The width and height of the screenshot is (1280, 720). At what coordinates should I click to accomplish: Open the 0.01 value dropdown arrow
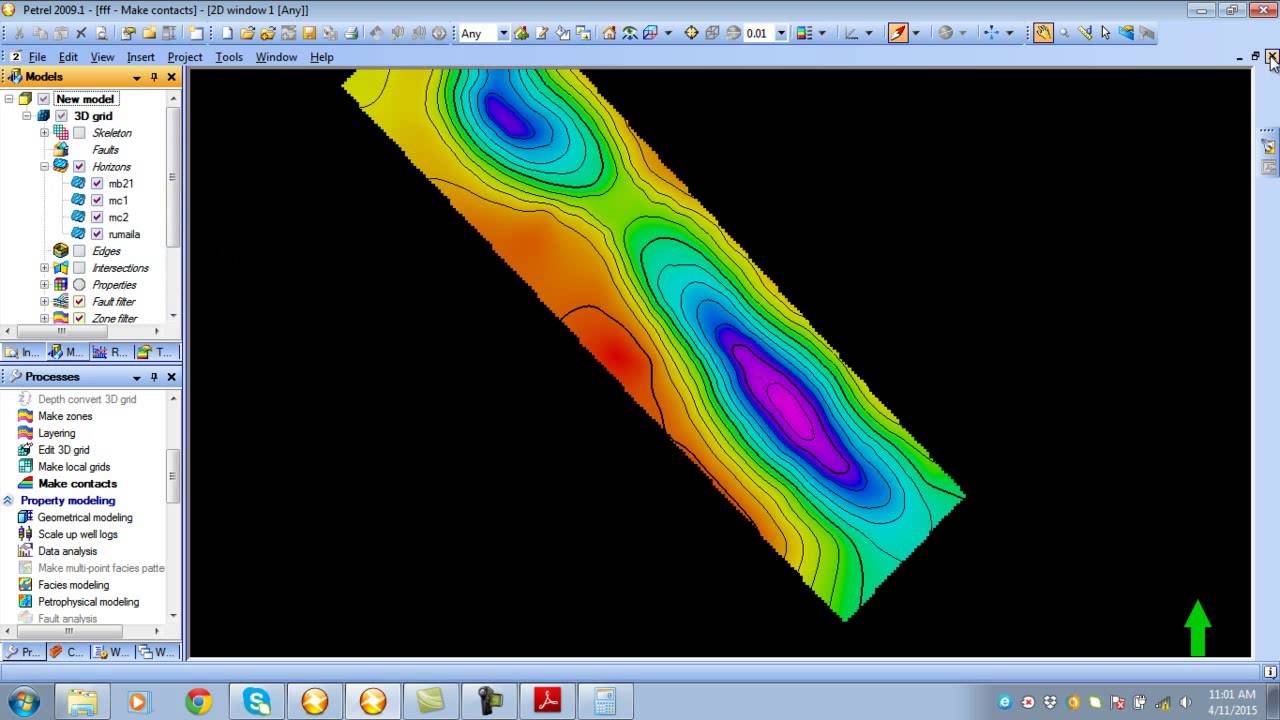point(782,33)
